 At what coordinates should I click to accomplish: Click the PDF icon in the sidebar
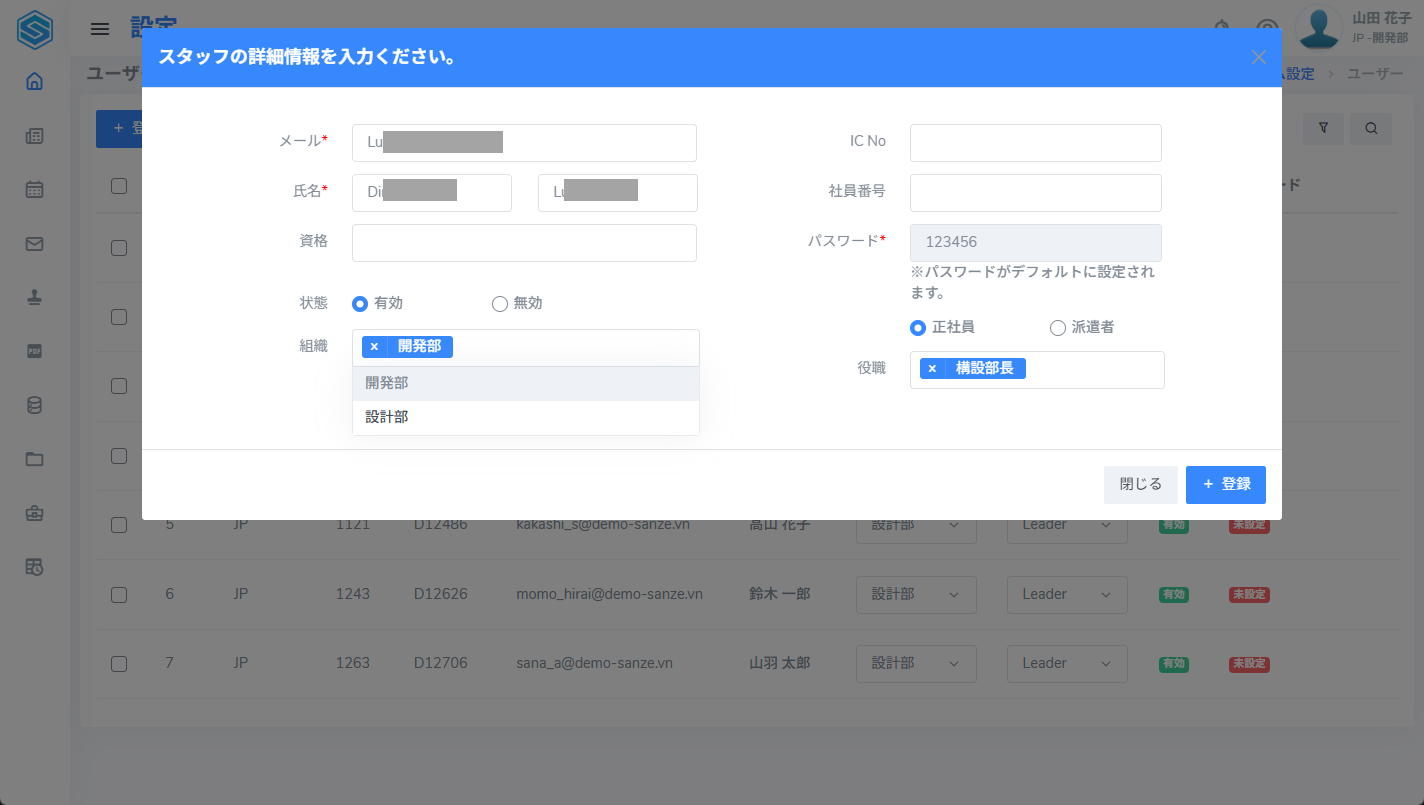(34, 351)
